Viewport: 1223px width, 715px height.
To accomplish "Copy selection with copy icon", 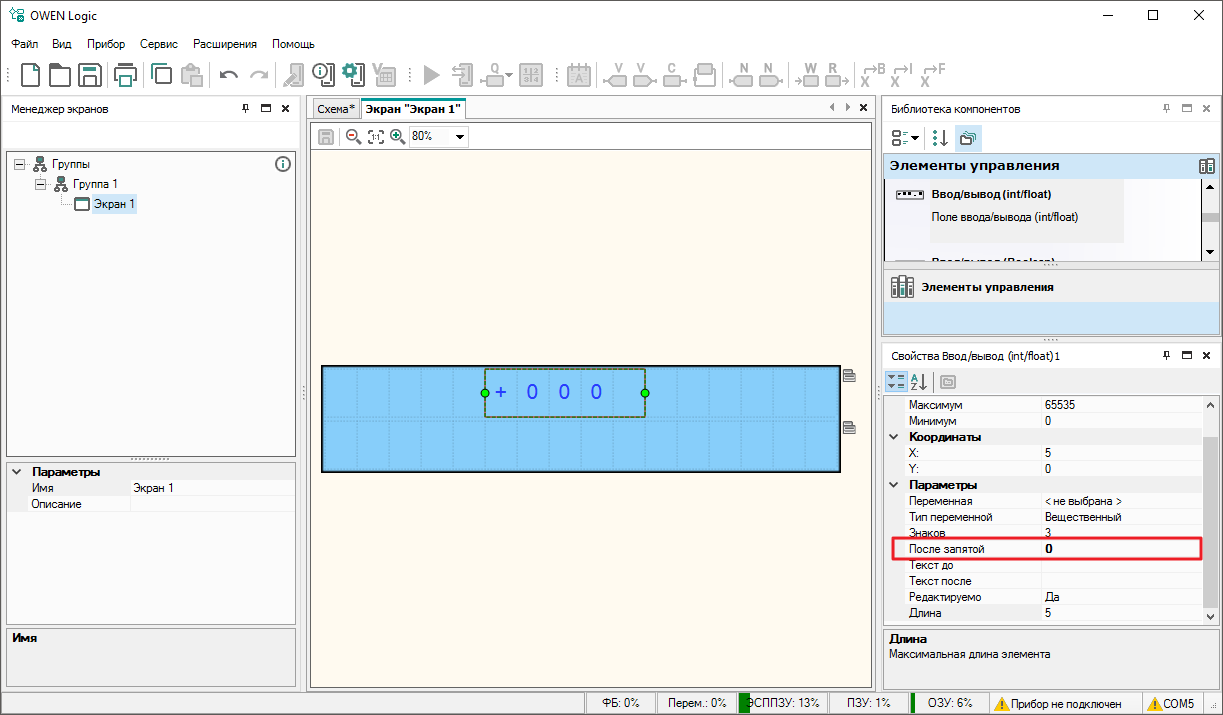I will tap(161, 74).
